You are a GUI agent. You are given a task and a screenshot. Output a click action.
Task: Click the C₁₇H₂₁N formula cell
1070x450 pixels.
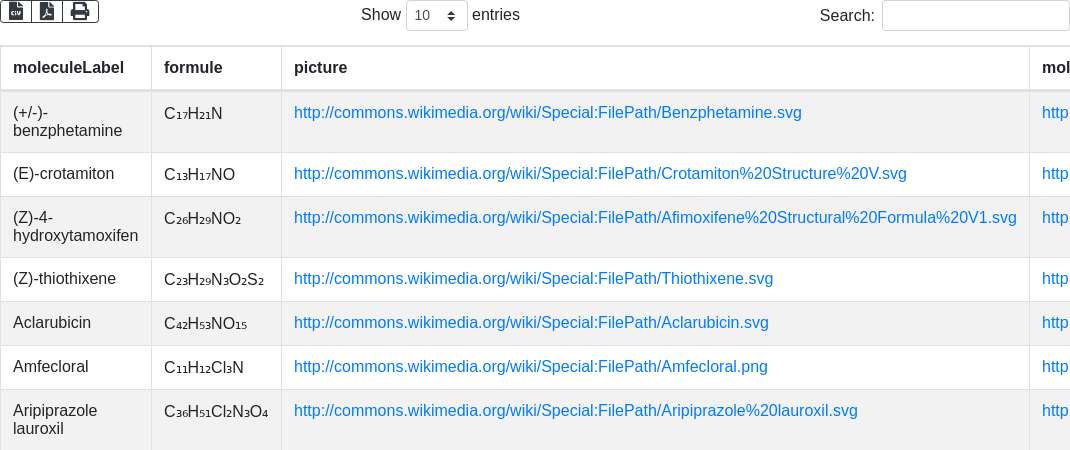[193, 114]
